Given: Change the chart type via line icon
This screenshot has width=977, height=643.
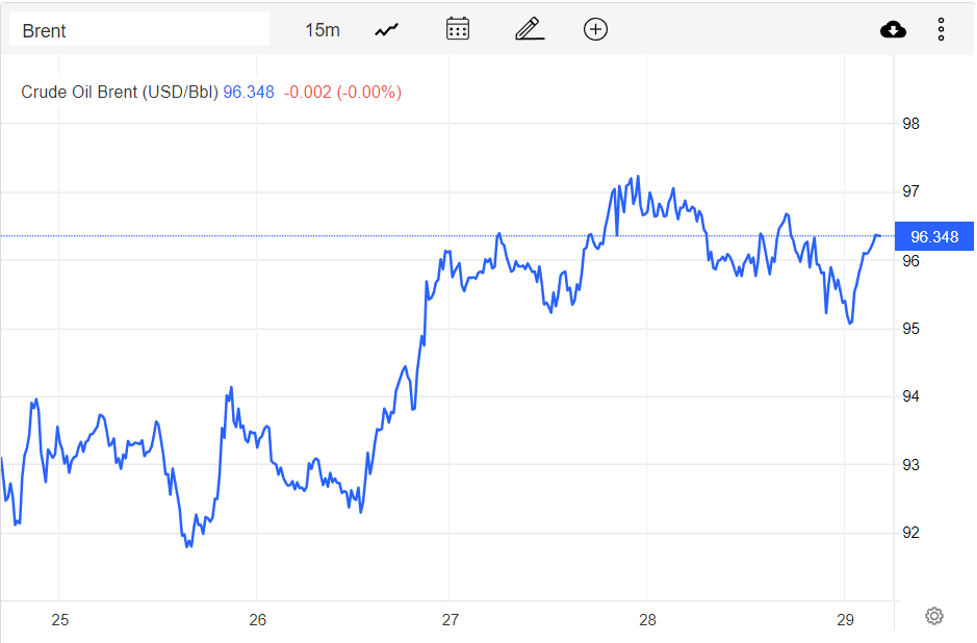Looking at the screenshot, I should [386, 30].
